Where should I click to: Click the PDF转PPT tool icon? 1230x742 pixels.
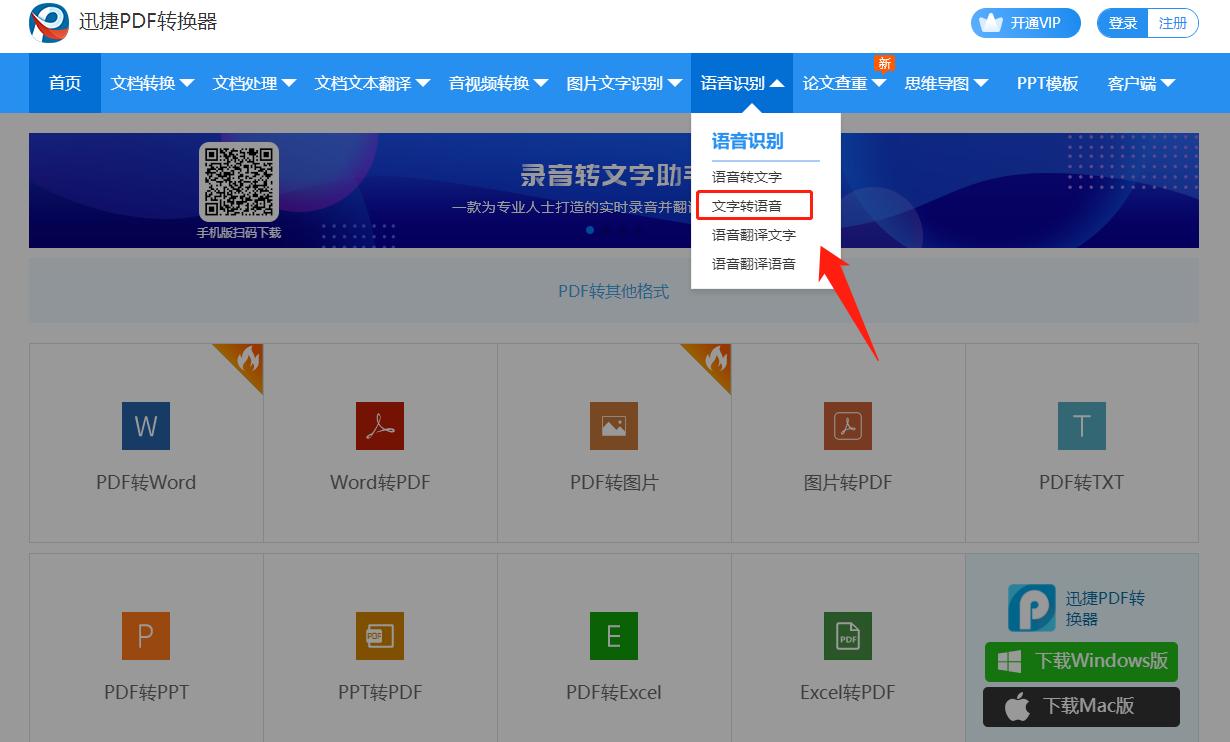(x=145, y=635)
